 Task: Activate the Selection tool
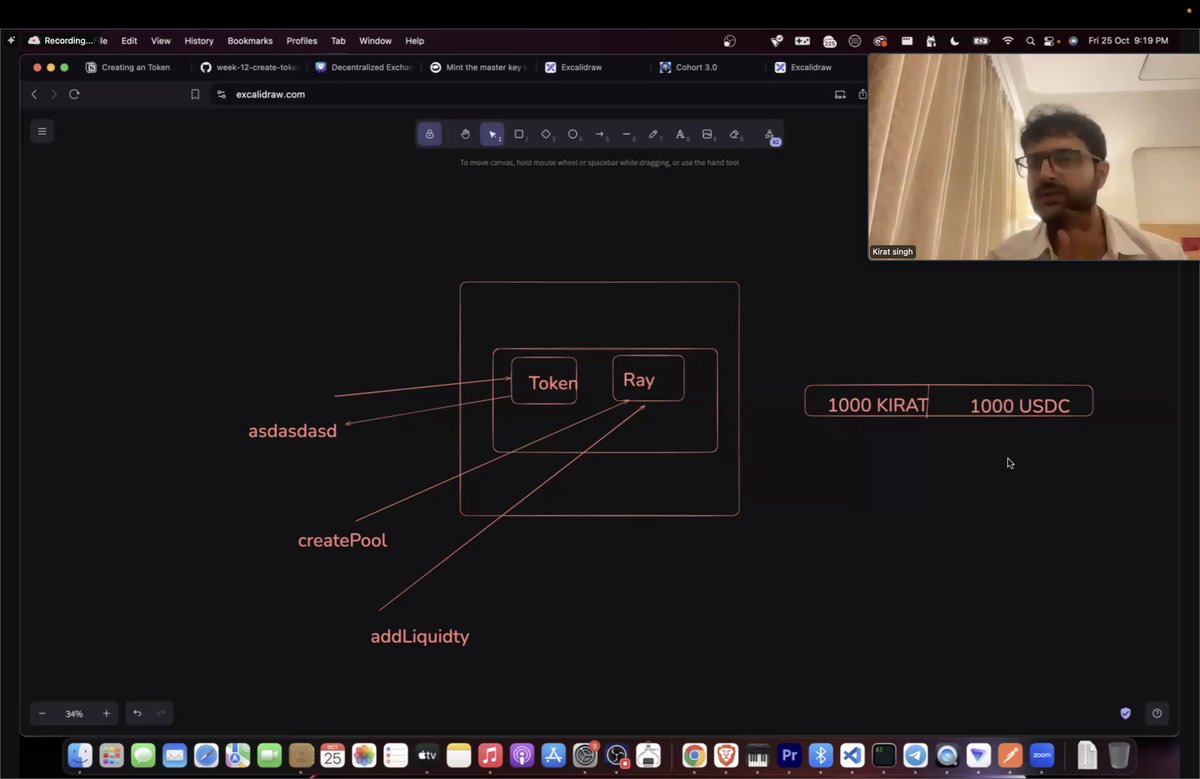491,133
